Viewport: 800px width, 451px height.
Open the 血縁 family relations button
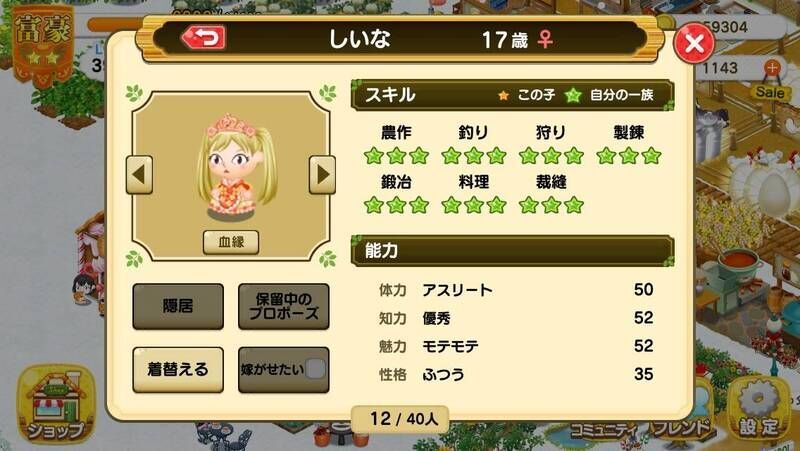pyautogui.click(x=231, y=242)
